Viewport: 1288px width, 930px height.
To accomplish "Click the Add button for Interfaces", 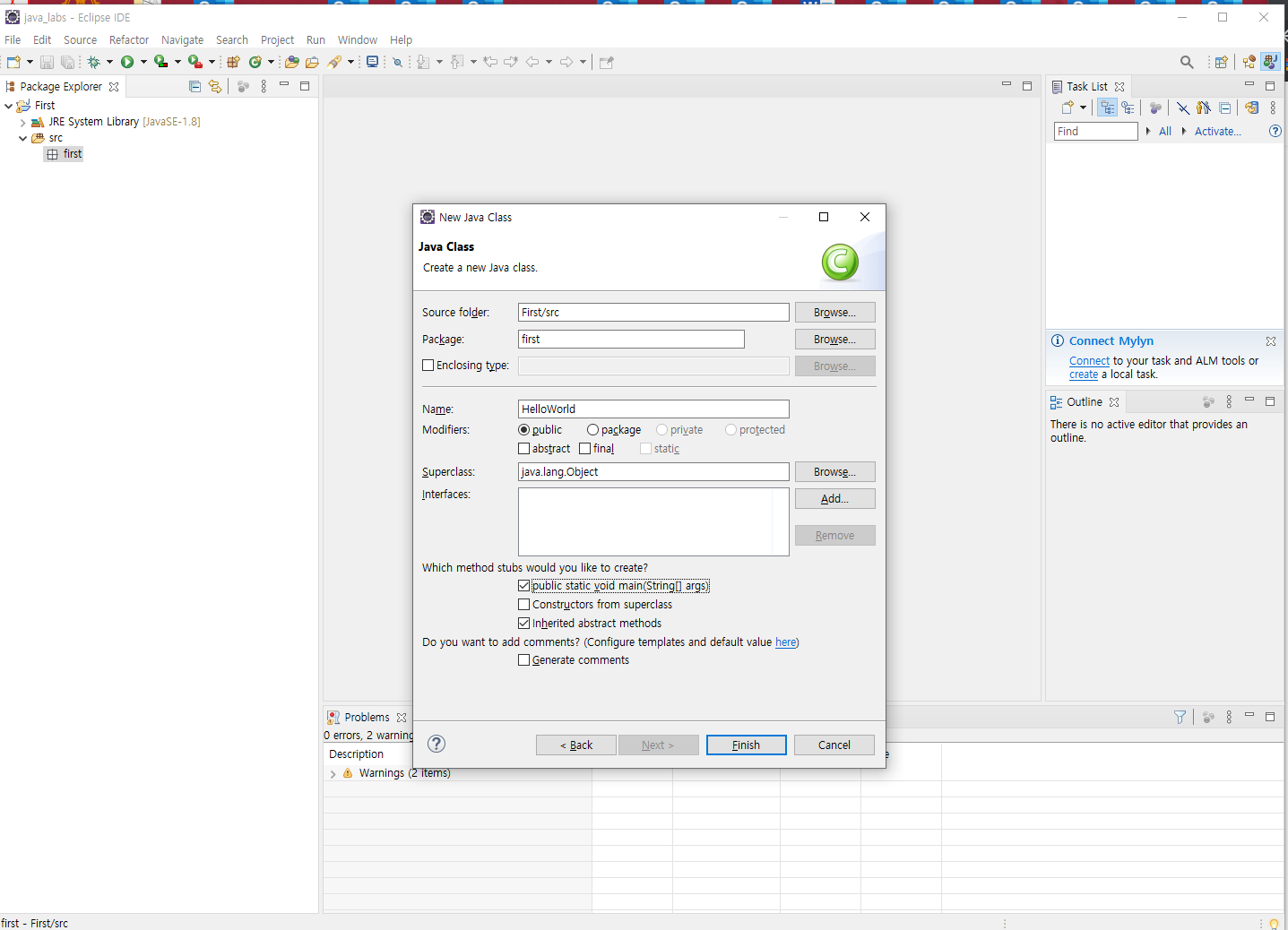I will click(834, 499).
